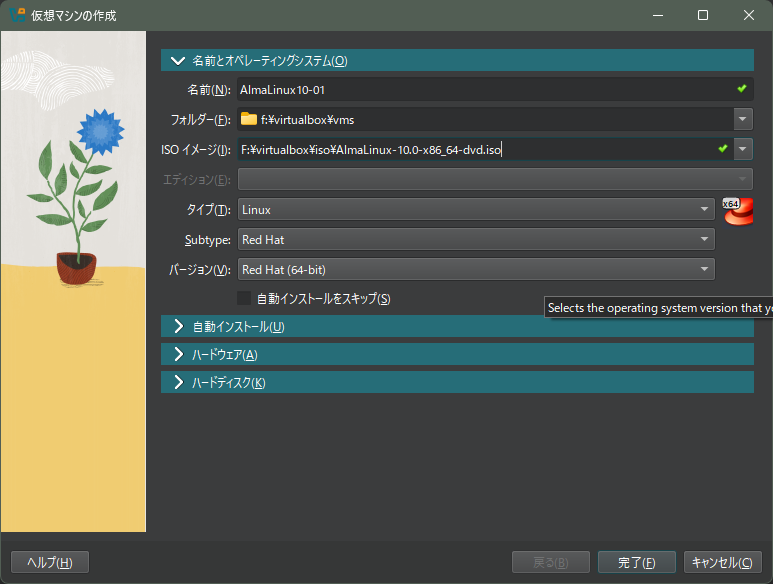Click the green checkmark in name field
Viewport: 773px width, 584px height.
(741, 89)
